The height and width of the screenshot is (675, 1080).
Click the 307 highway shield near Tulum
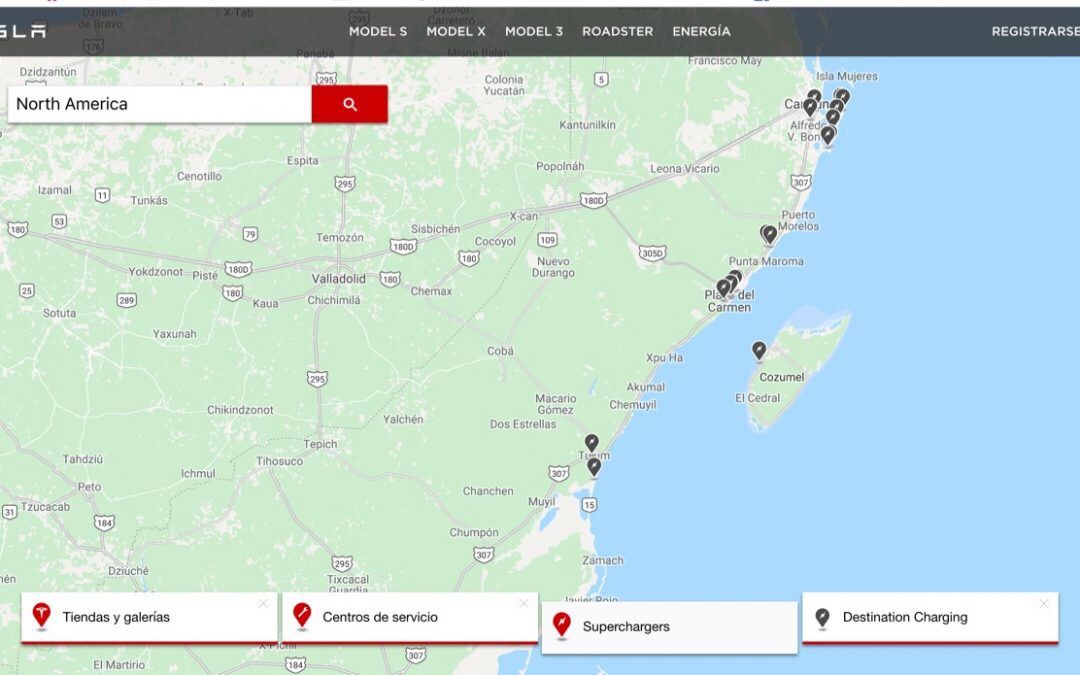[x=559, y=473]
